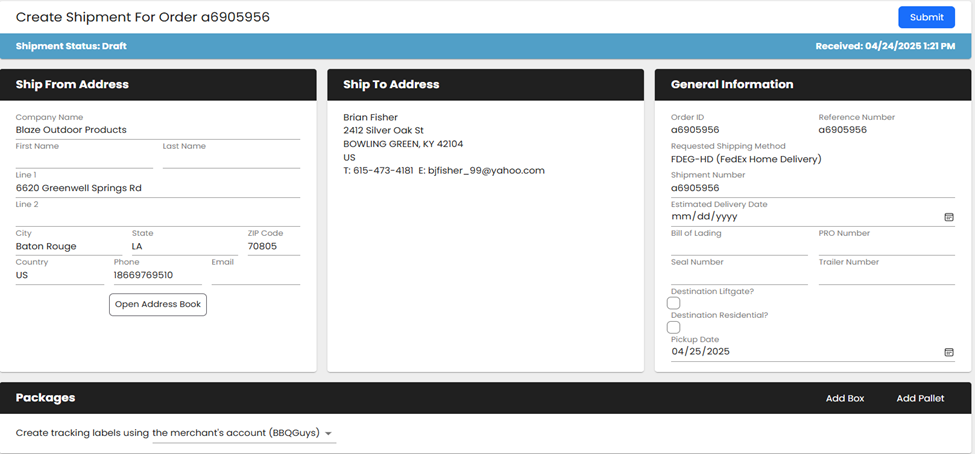Edit the Trailer Number field
Viewport: 975px width, 454px height.
886,275
